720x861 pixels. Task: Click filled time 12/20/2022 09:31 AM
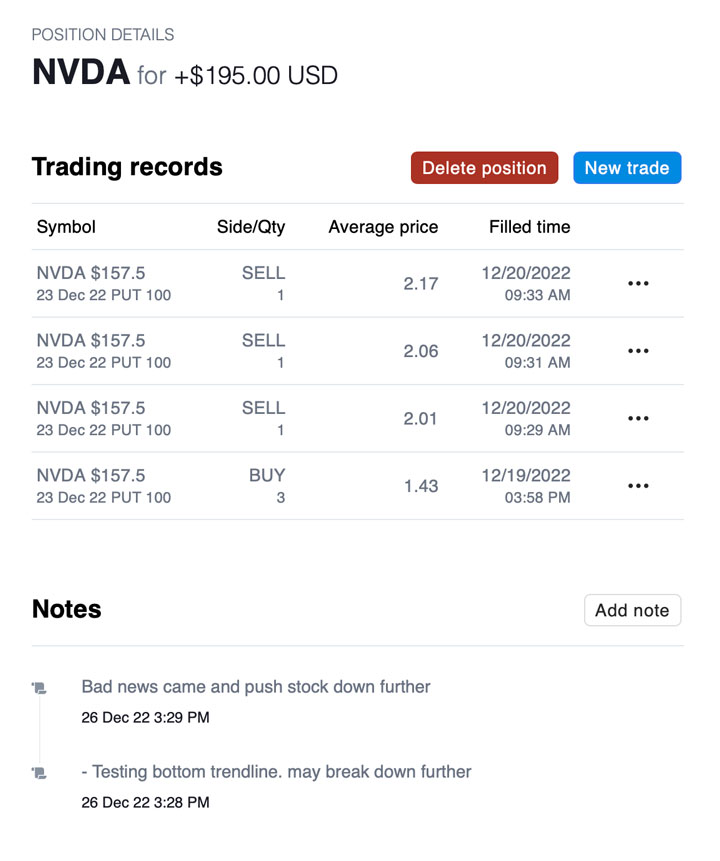(526, 351)
